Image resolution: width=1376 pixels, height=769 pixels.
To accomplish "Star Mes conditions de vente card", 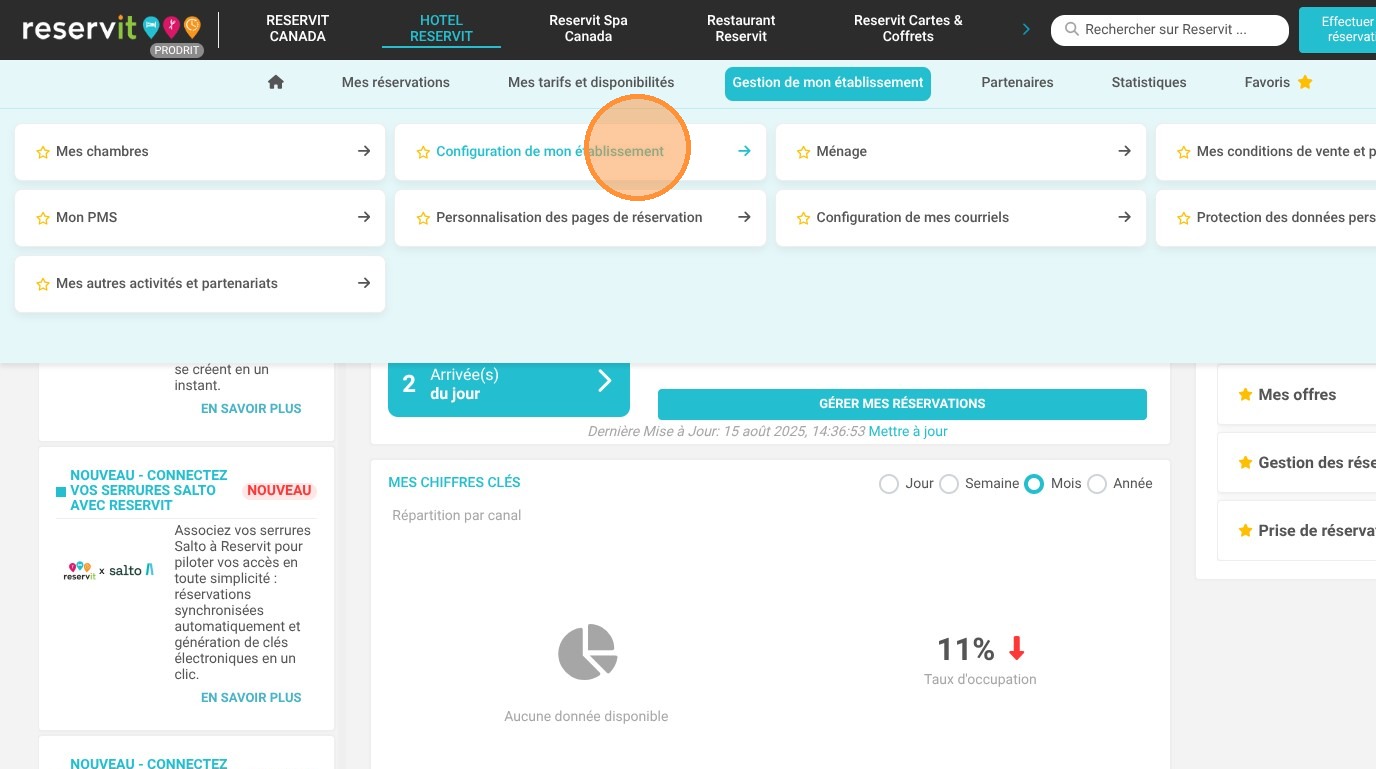I will pyautogui.click(x=1183, y=152).
